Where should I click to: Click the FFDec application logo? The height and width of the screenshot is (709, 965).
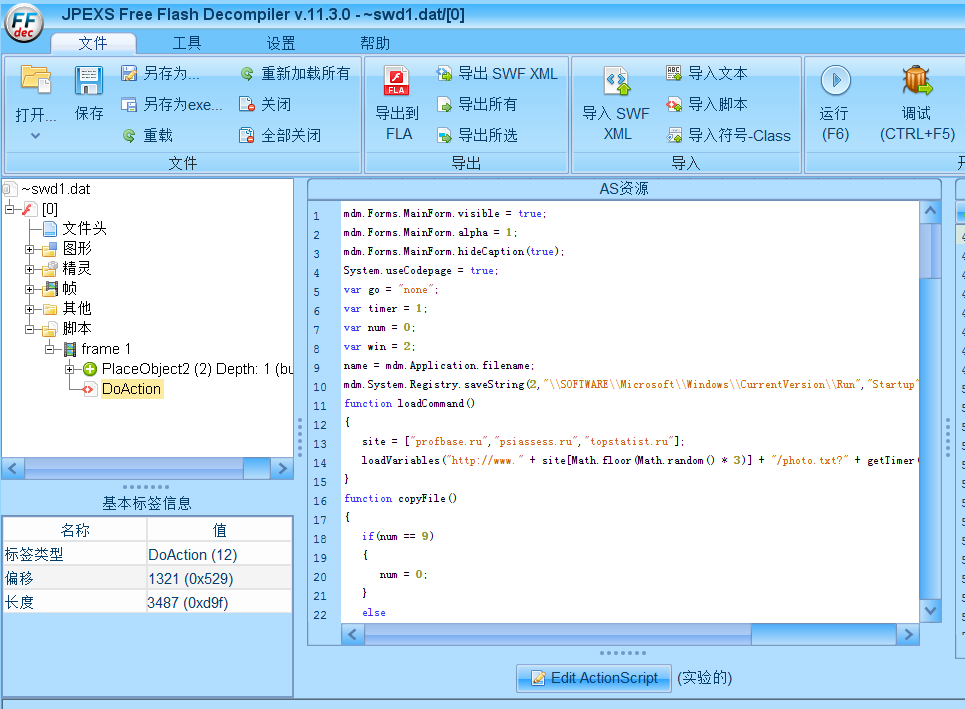tap(23, 23)
